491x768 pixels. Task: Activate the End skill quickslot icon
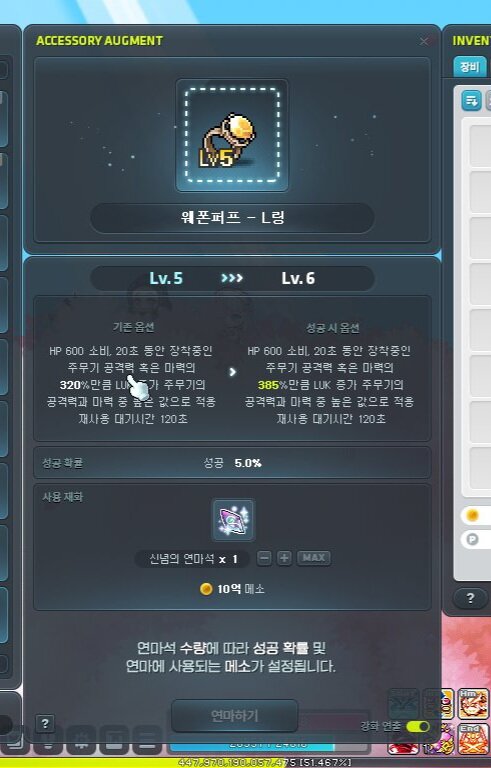pos(473,739)
